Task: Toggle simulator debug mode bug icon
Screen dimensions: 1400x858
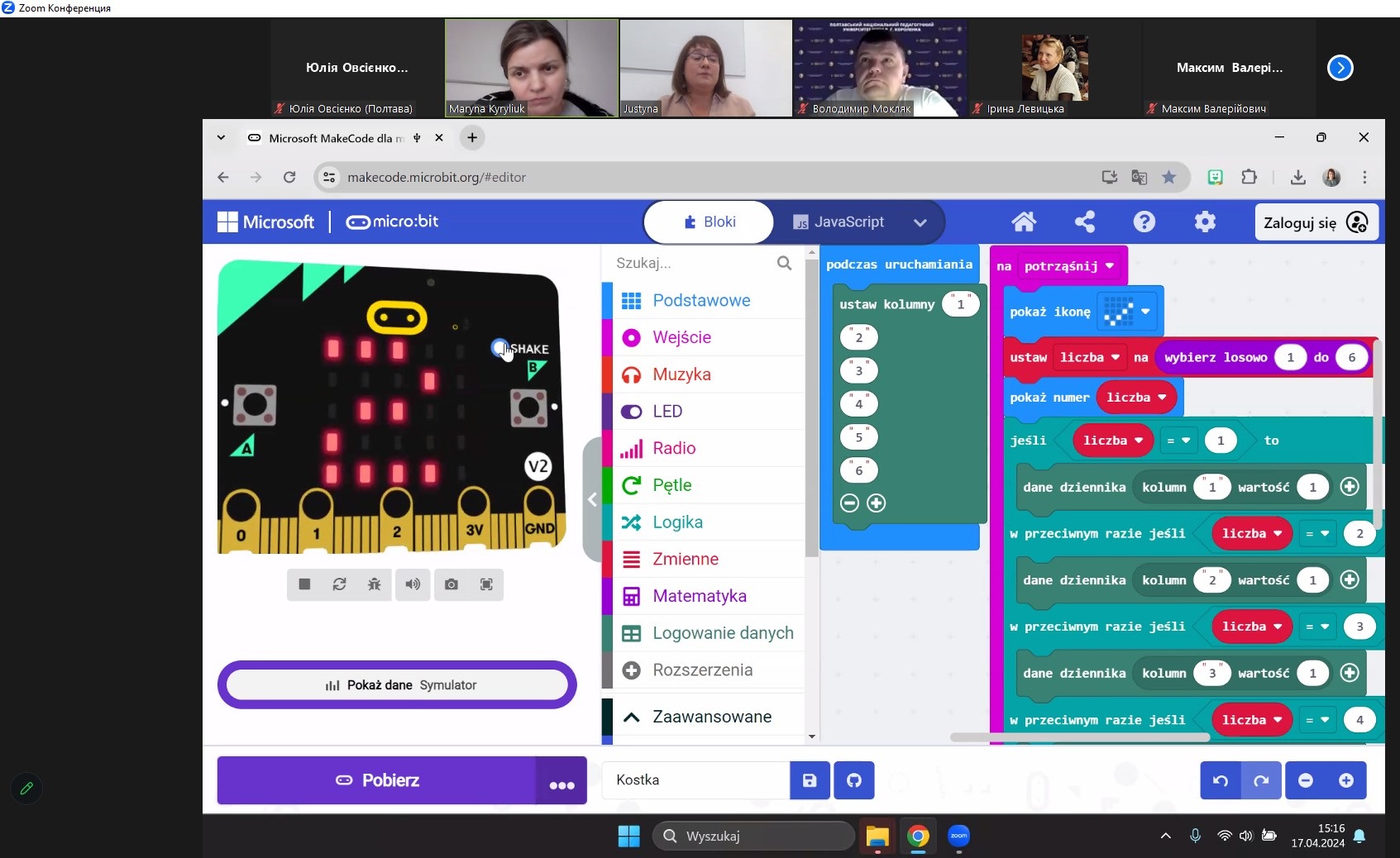Action: [374, 584]
